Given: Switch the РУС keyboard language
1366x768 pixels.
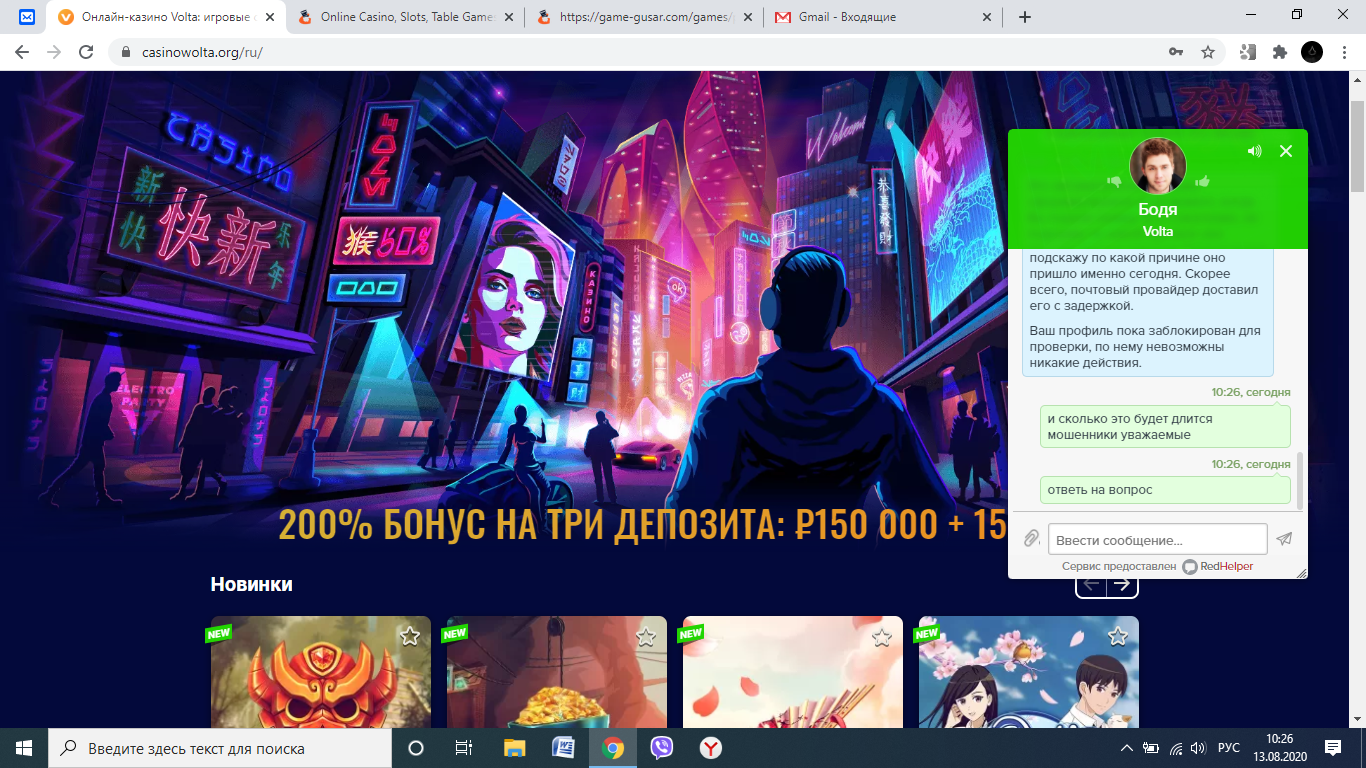Looking at the screenshot, I should coord(1229,748).
